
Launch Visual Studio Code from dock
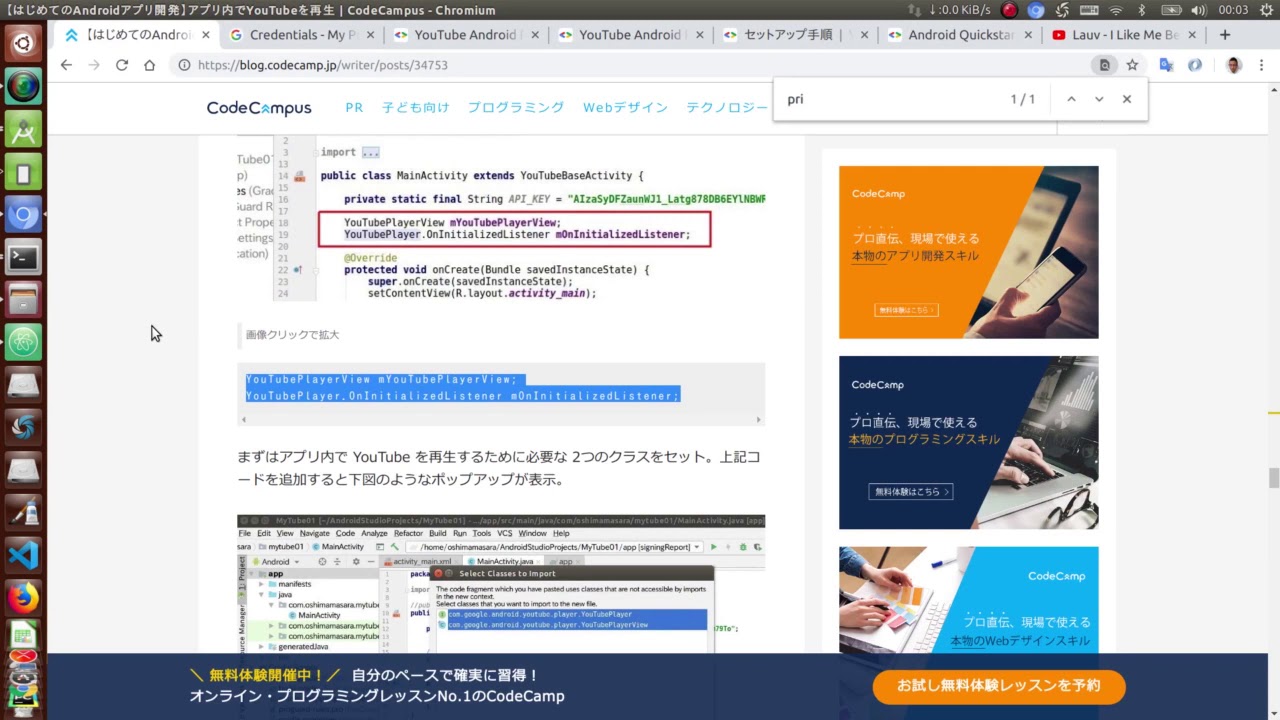23,555
